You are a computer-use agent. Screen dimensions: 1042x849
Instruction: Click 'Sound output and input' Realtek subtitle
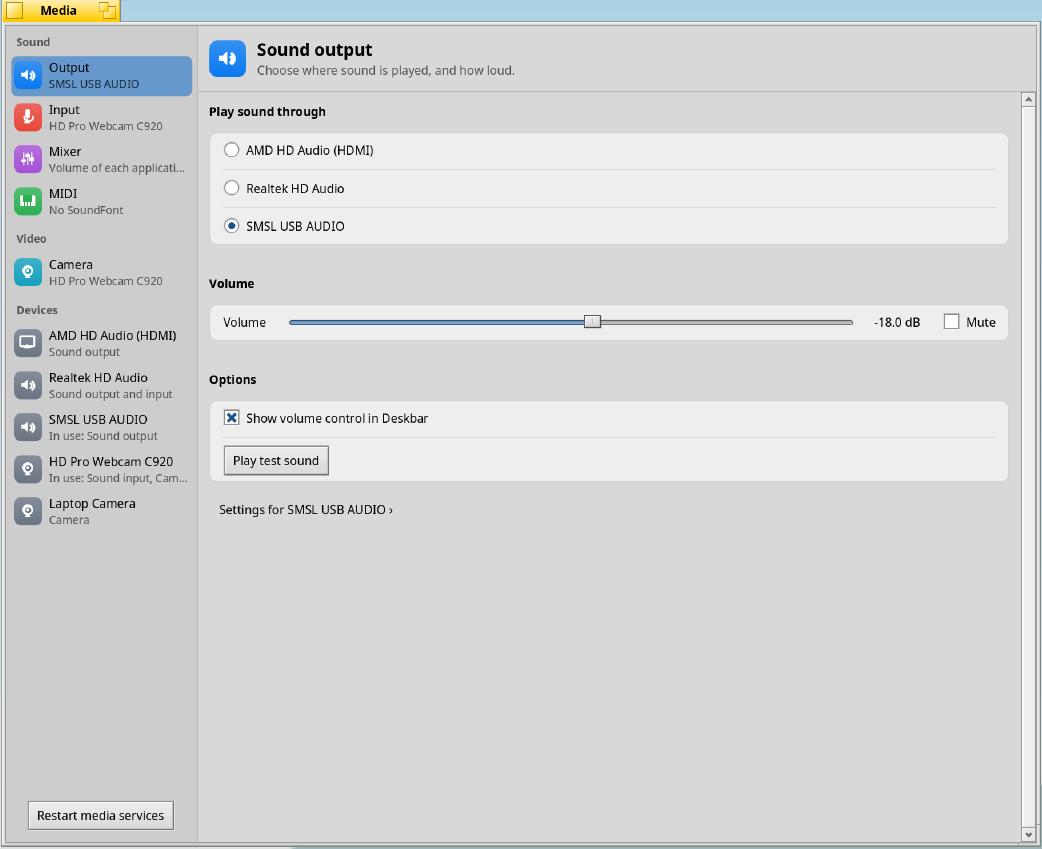click(110, 394)
